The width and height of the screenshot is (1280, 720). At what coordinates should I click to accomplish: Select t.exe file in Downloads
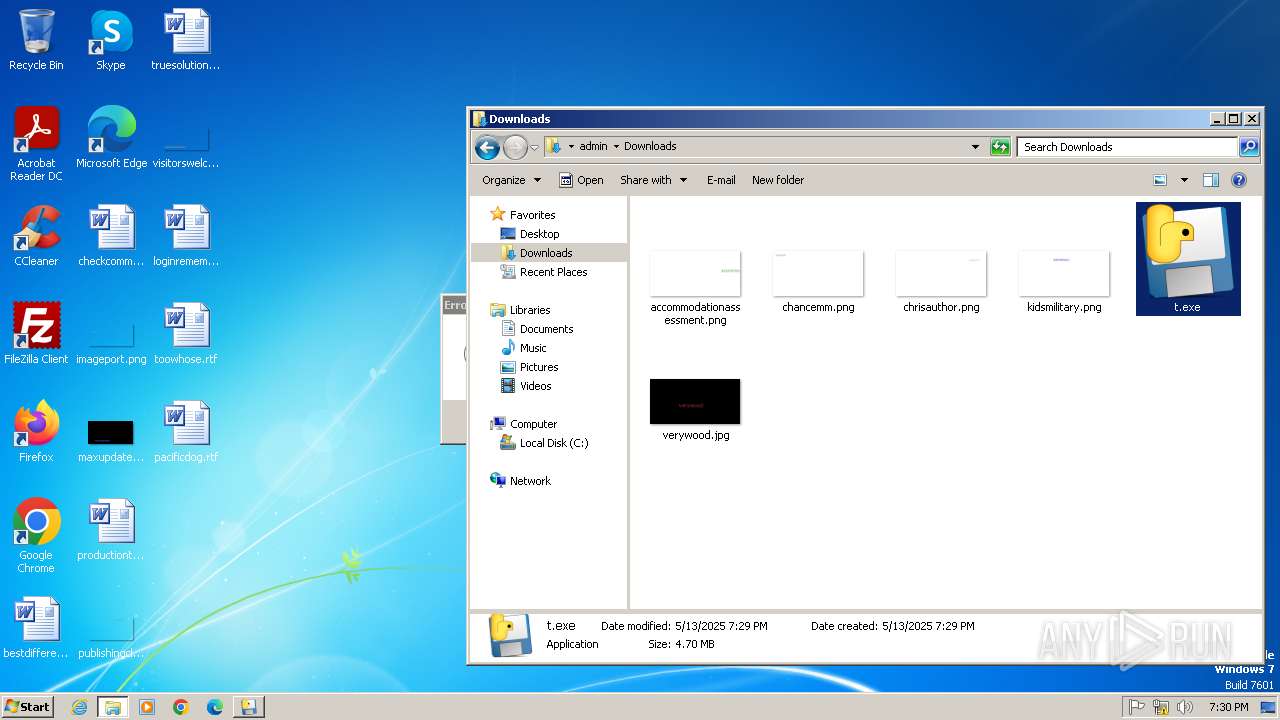(x=1188, y=259)
